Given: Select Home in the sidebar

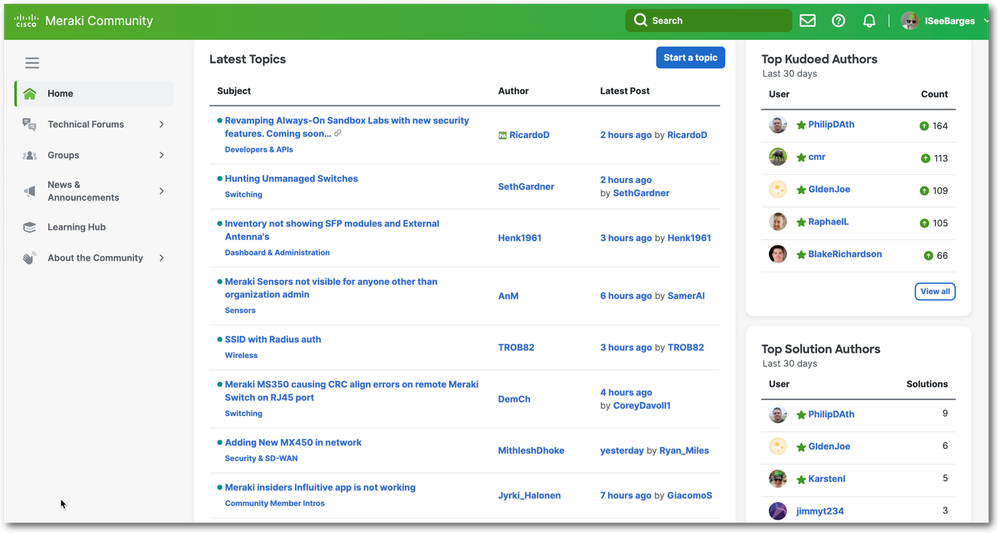Looking at the screenshot, I should 94,94.
